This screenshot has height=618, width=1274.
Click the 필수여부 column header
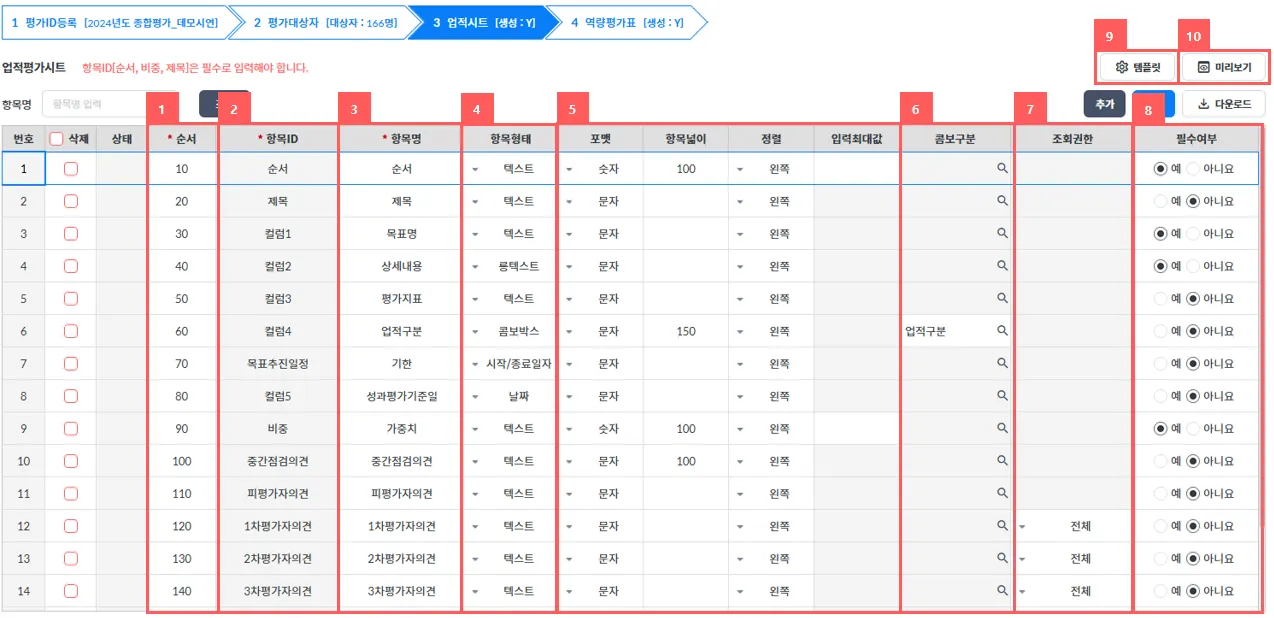tap(1195, 139)
